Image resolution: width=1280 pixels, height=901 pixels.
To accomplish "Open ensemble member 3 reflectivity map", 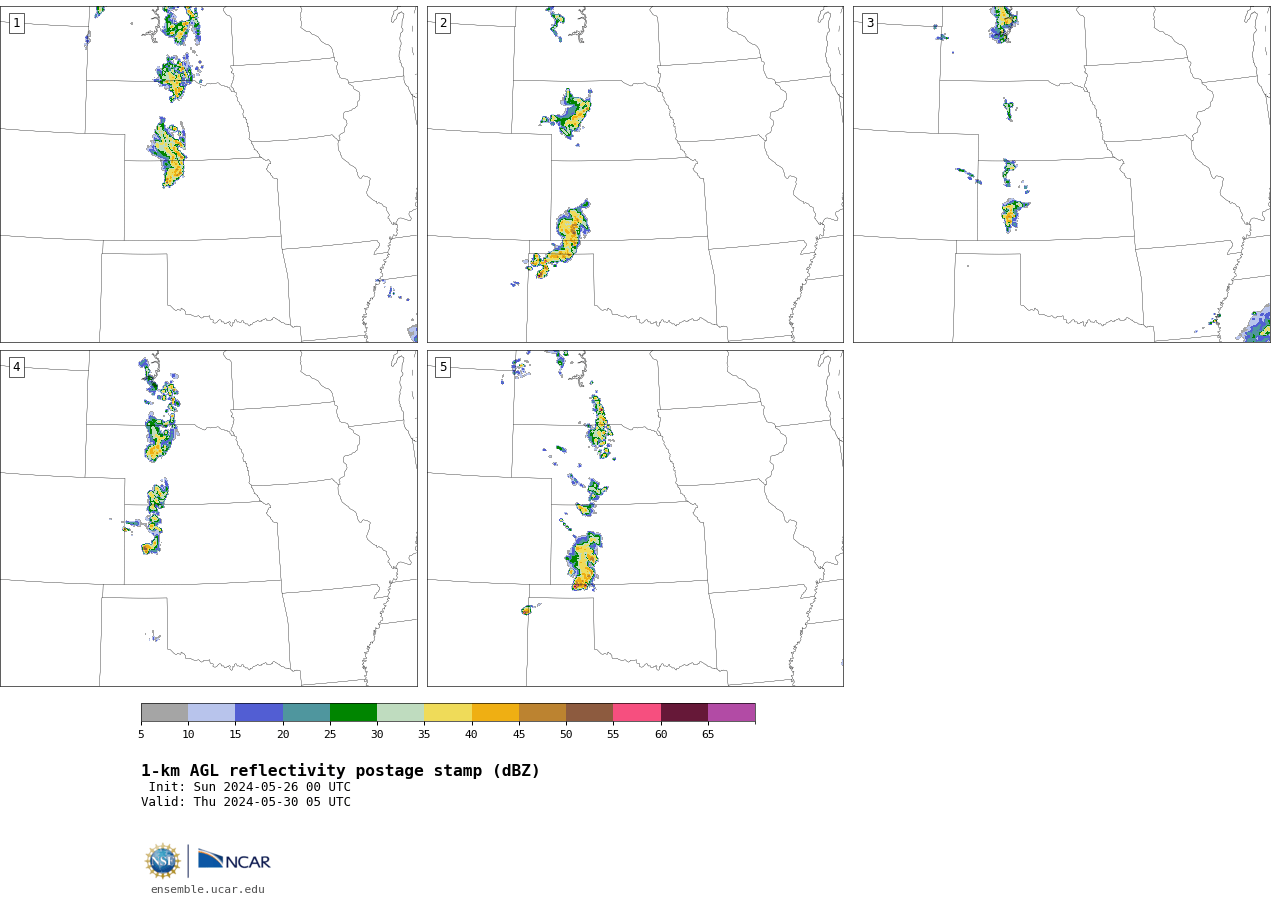I will point(1062,175).
